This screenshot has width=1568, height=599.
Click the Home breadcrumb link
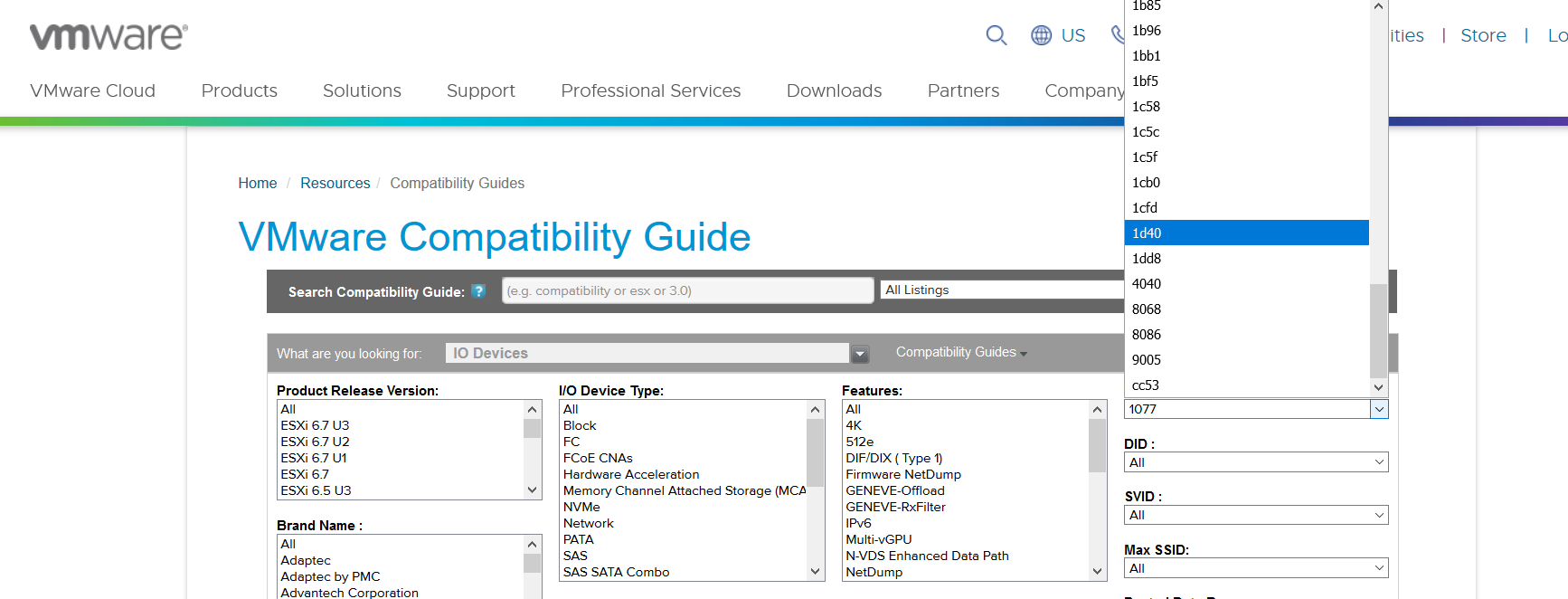point(258,183)
